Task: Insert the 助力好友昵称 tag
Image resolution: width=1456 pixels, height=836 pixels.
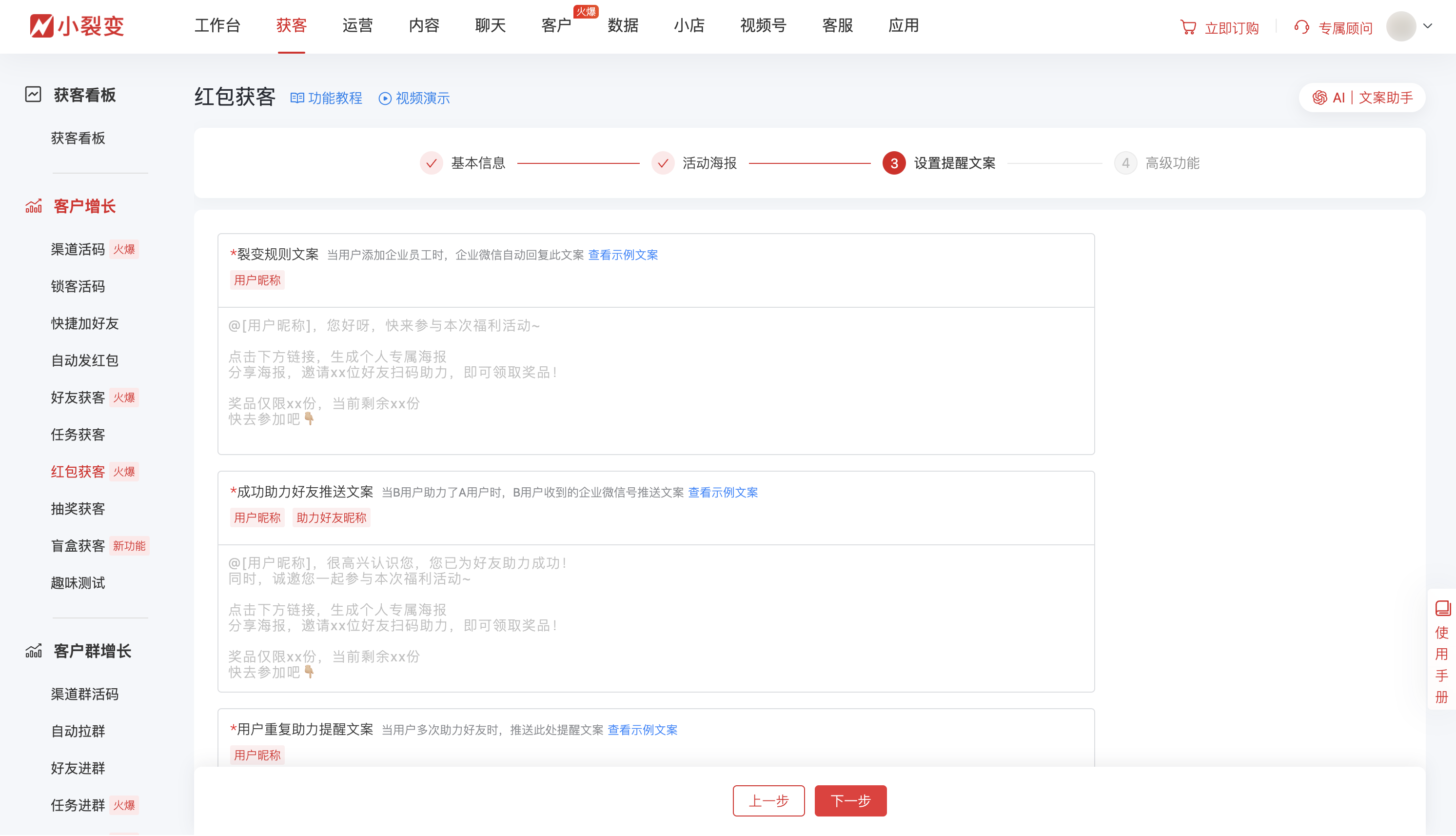Action: click(331, 518)
